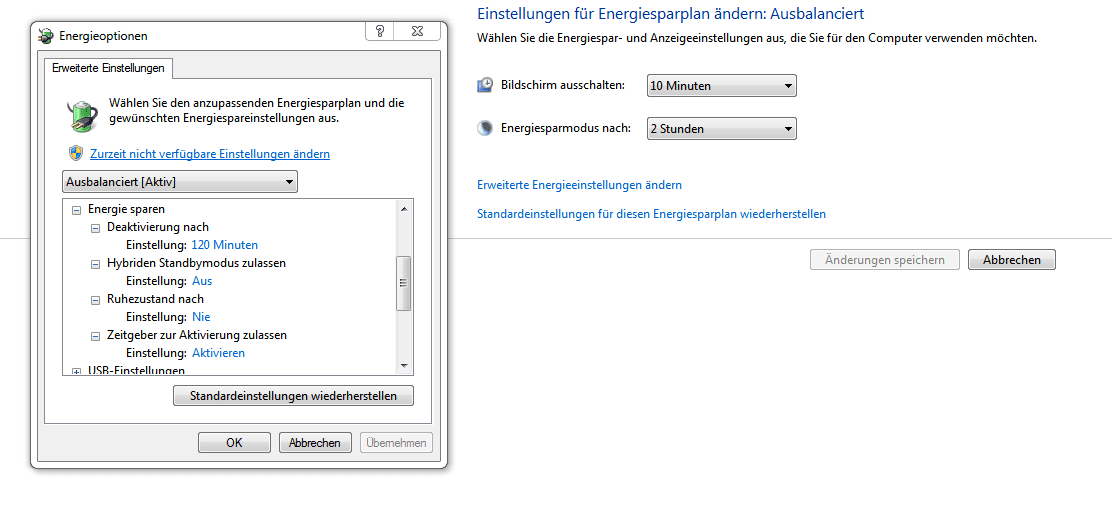The image size is (1112, 519).
Task: Click settings list scrollbar down arrow
Action: [404, 366]
